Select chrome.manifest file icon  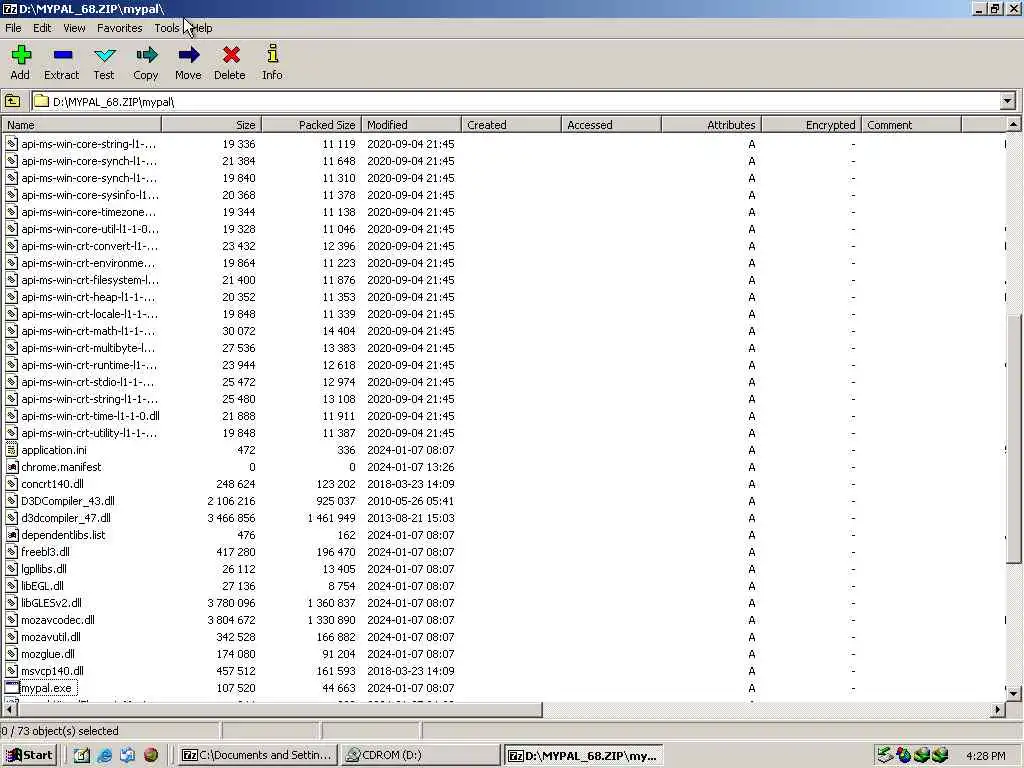click(12, 467)
